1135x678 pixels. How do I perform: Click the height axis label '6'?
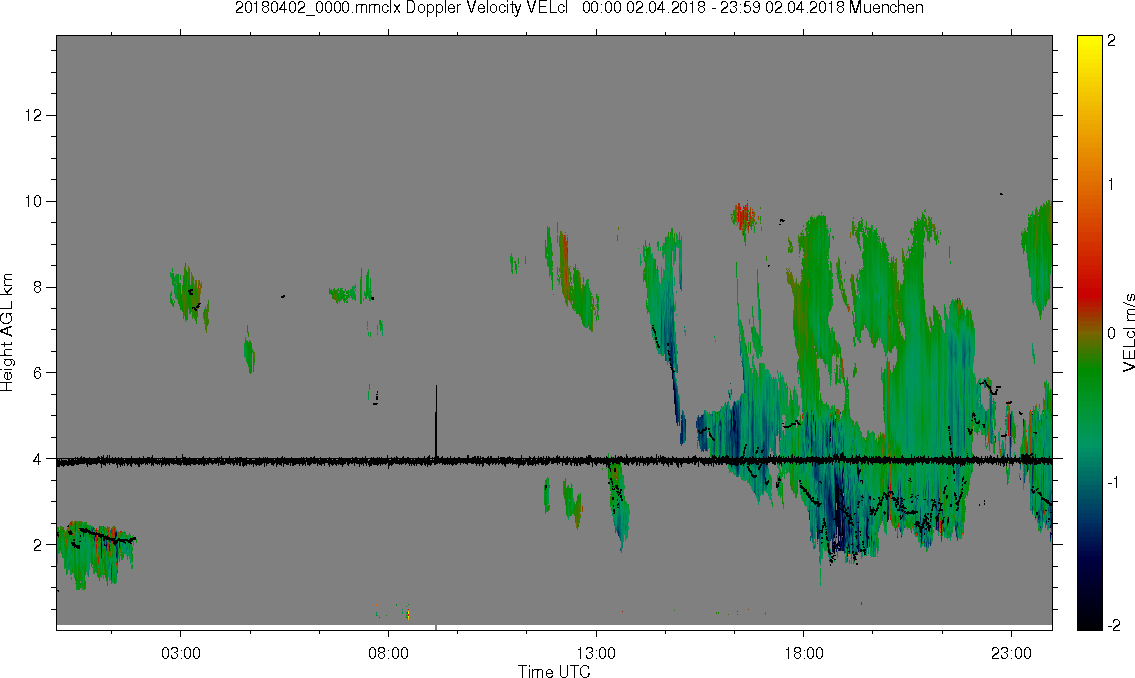point(38,373)
